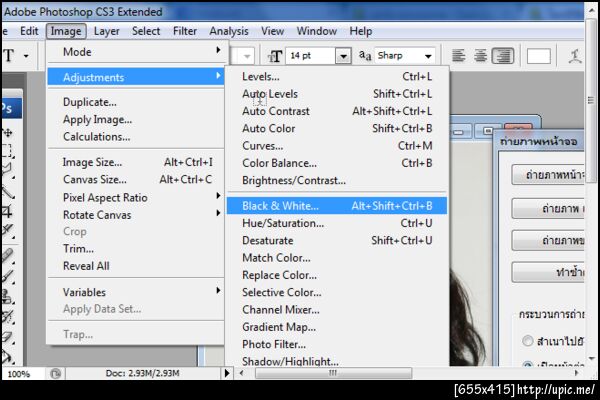Choose Selective Color... adjustment
The width and height of the screenshot is (600, 400).
(x=337, y=292)
